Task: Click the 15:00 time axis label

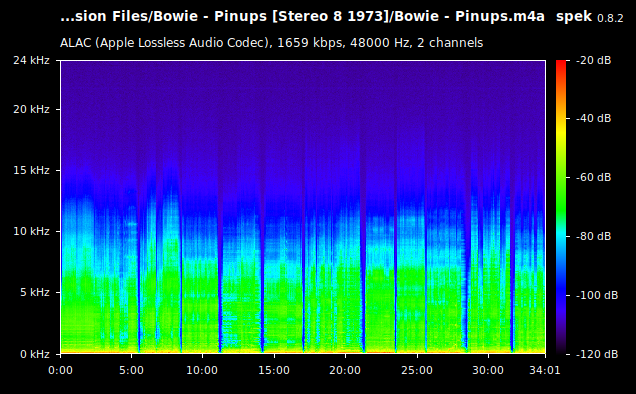Action: [274, 370]
